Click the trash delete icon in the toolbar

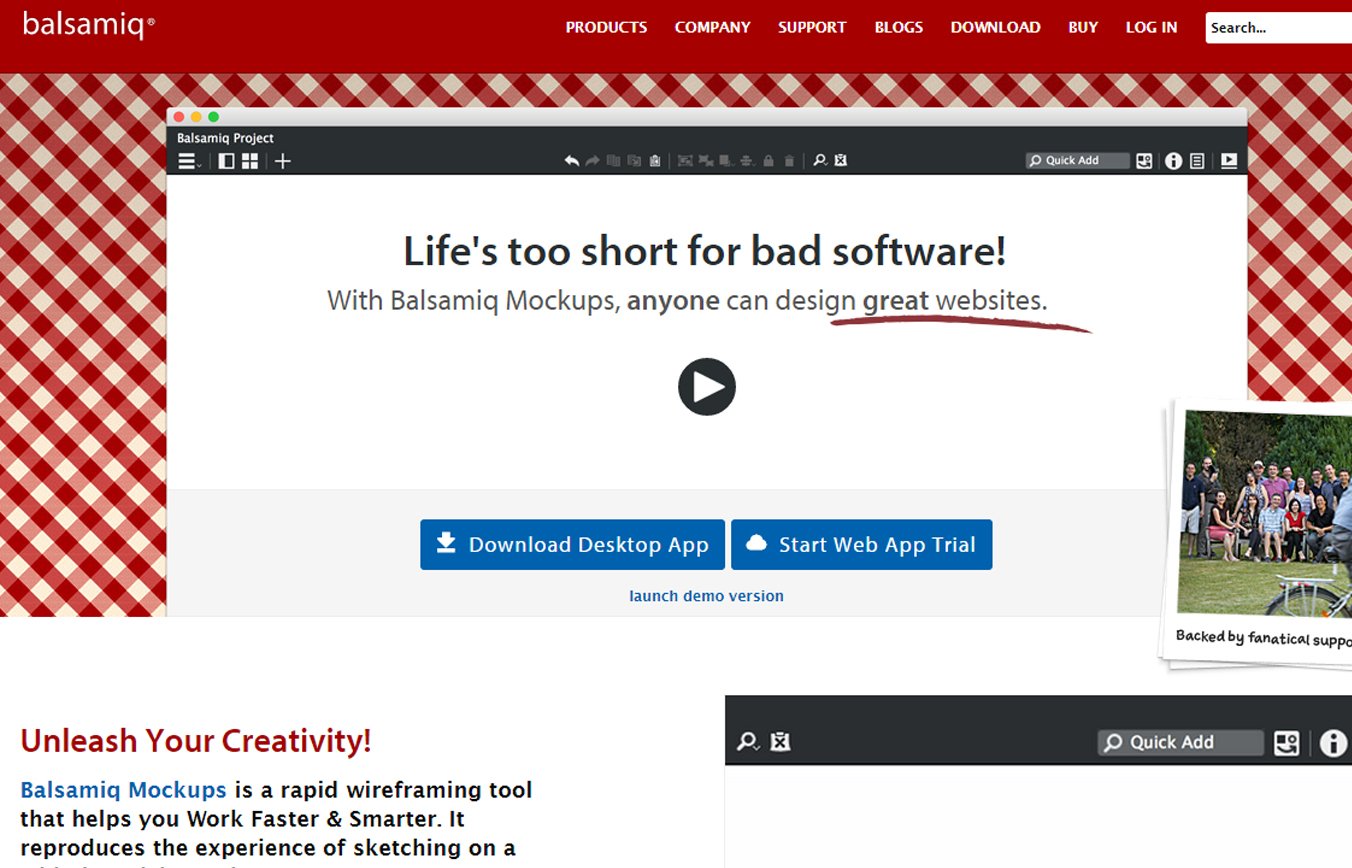click(789, 161)
